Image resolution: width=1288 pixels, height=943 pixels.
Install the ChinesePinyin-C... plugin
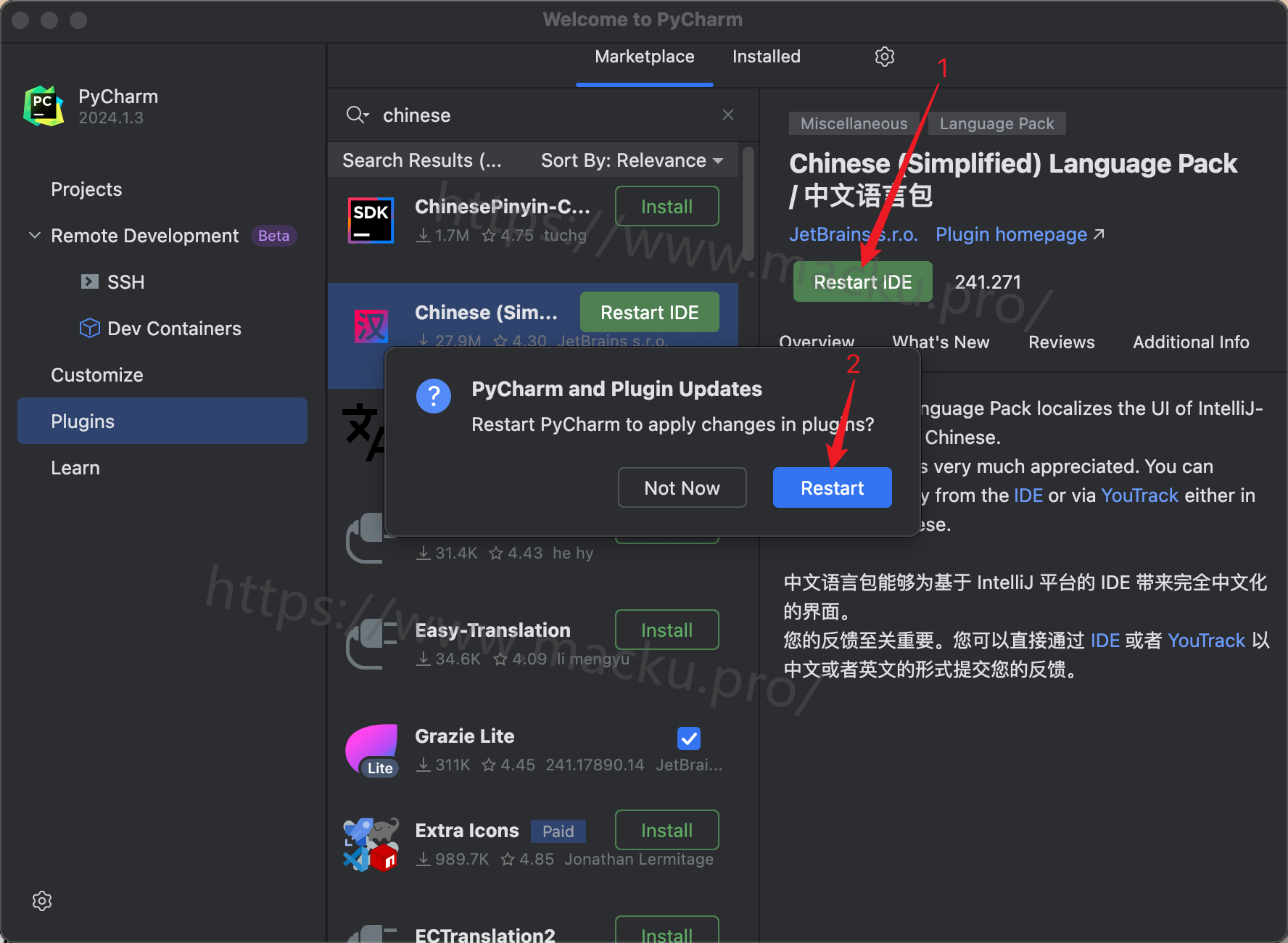pyautogui.click(x=666, y=206)
